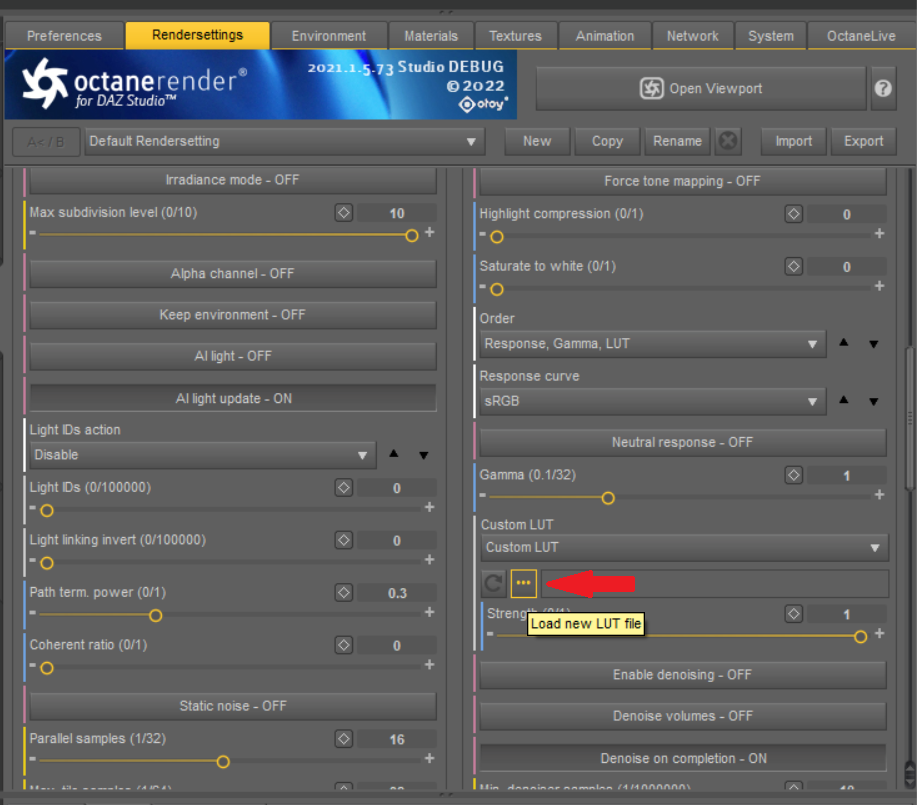
Task: Click the reload LUT circular arrow icon
Action: point(494,583)
